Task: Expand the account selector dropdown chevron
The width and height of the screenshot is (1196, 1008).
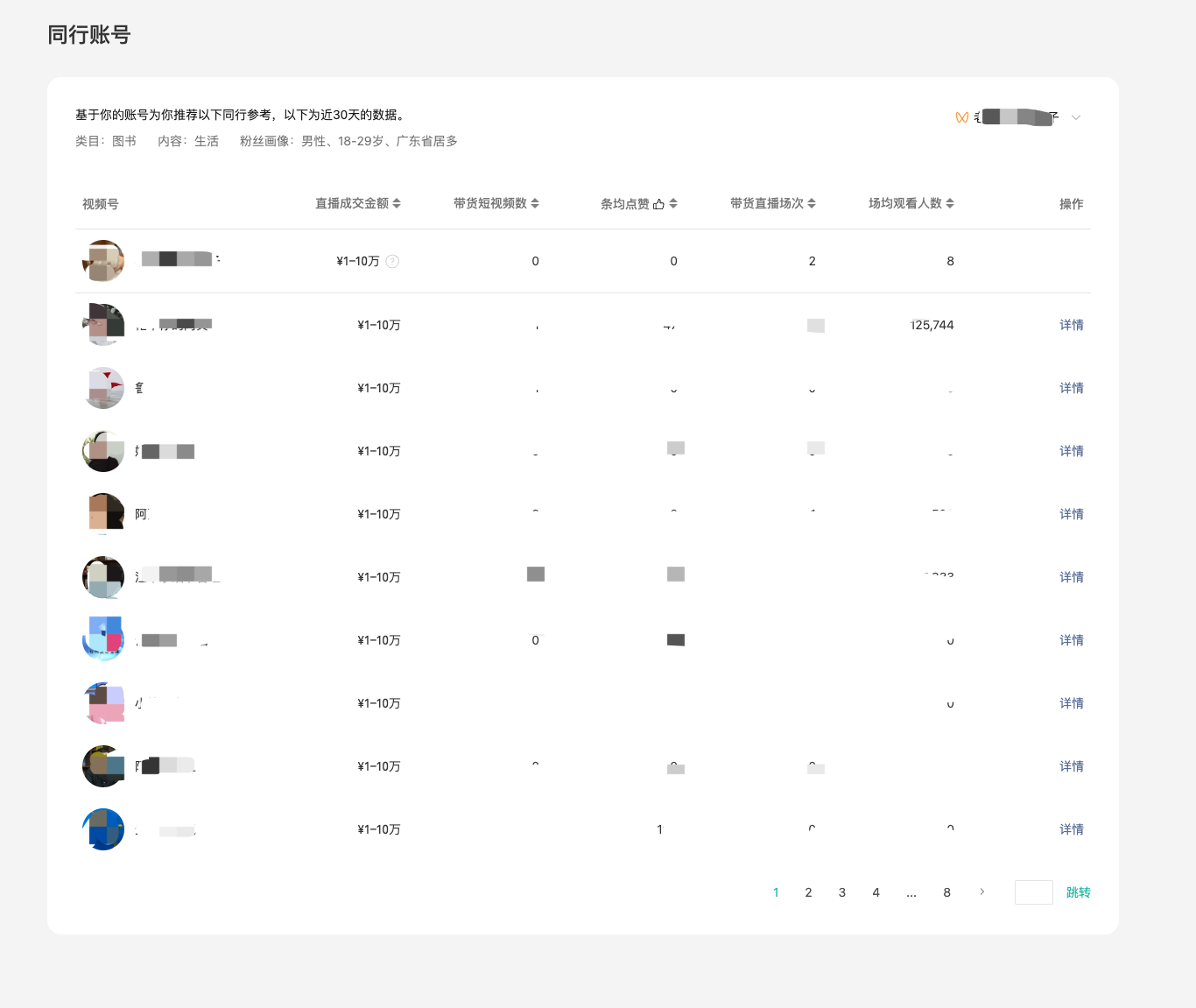Action: pyautogui.click(x=1076, y=117)
